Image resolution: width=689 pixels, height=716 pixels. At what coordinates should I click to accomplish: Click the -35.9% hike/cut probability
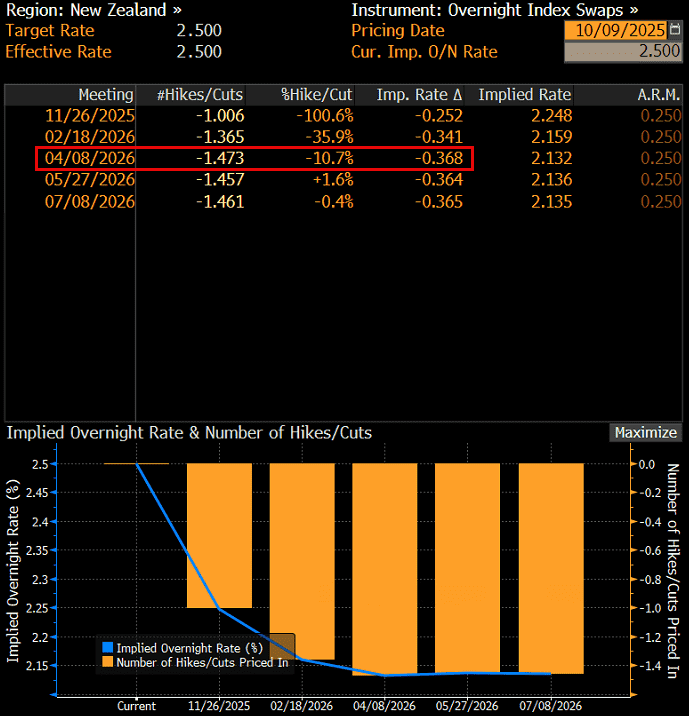[x=330, y=137]
